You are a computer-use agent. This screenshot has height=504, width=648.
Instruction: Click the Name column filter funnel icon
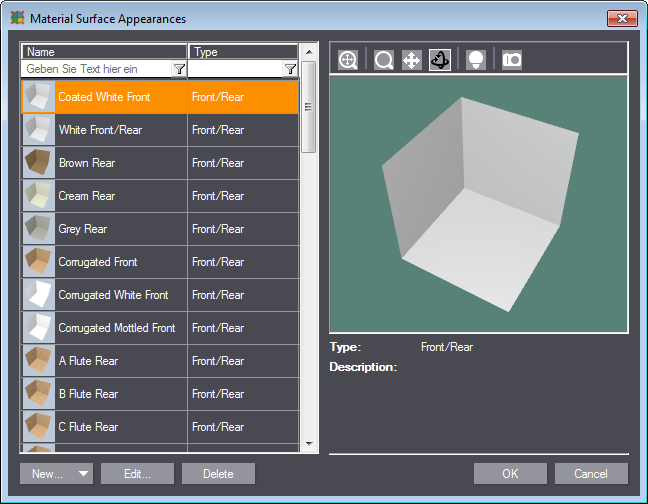tap(179, 69)
